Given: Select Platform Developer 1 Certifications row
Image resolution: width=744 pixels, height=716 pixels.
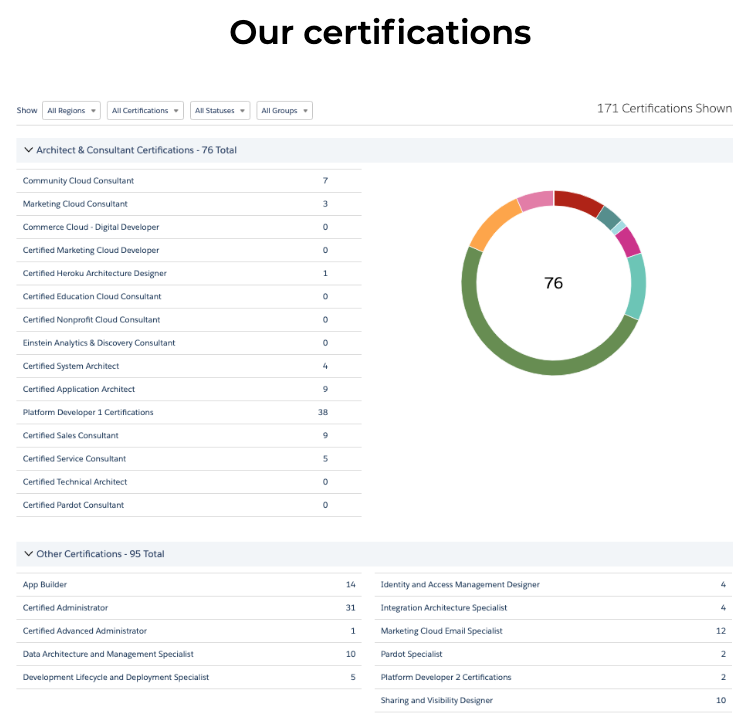Looking at the screenshot, I should 189,412.
